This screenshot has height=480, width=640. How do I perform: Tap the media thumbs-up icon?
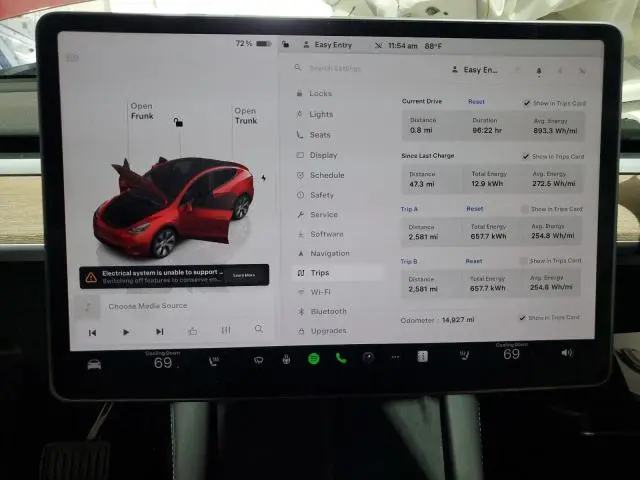pyautogui.click(x=193, y=331)
